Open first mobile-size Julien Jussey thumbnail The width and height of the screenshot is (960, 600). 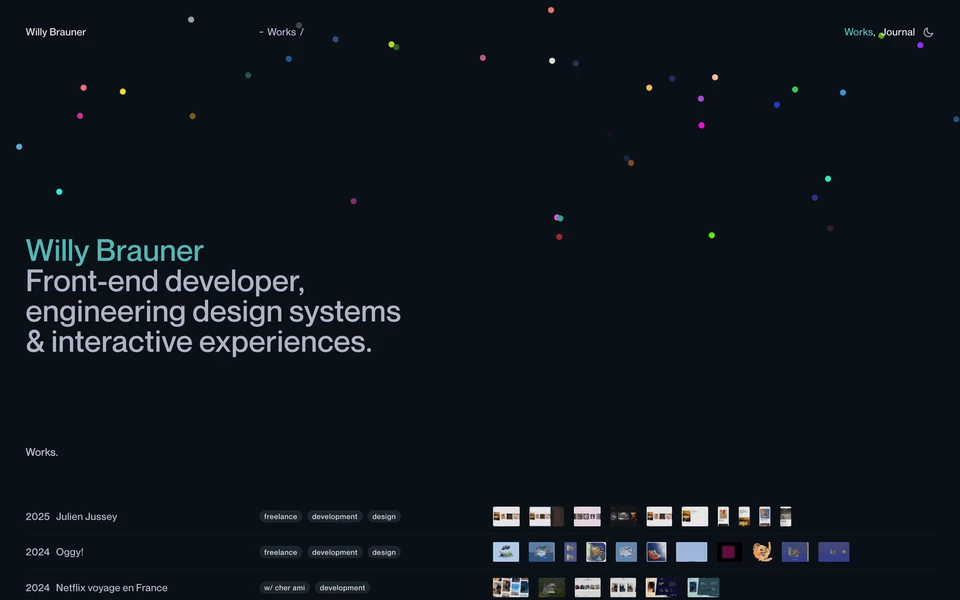pos(723,516)
